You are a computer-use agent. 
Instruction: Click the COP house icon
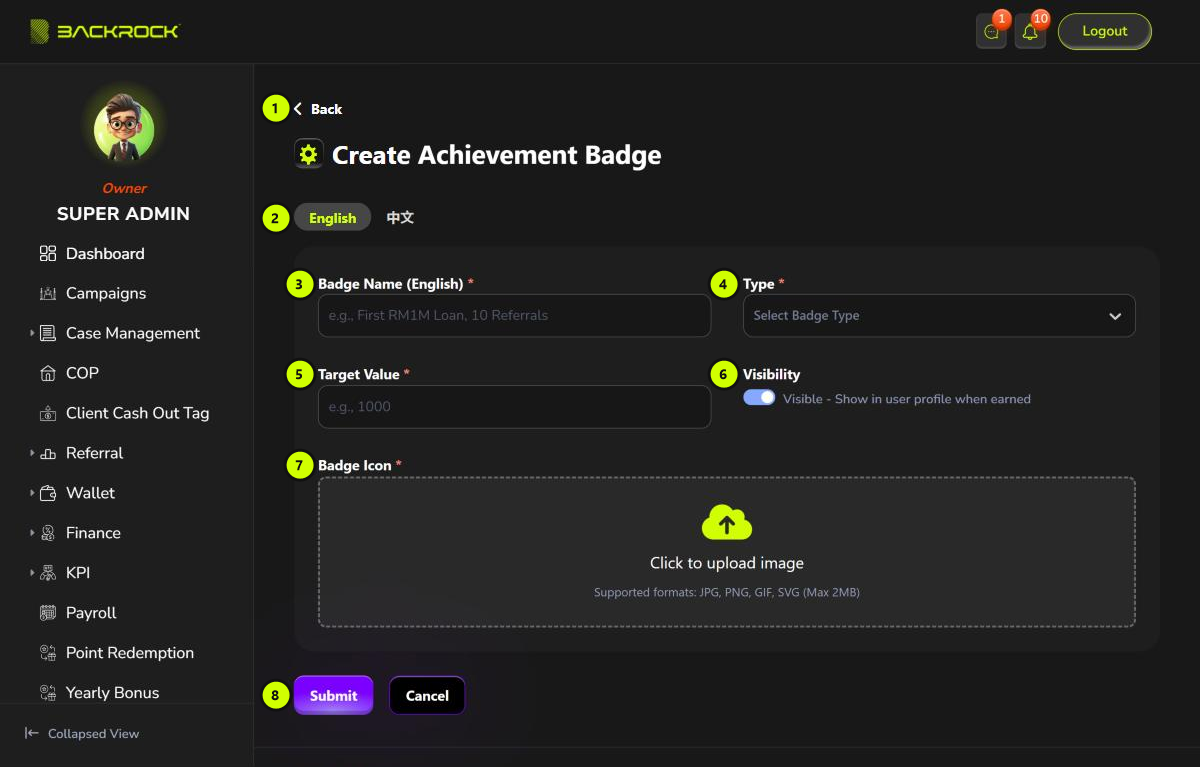[48, 374]
